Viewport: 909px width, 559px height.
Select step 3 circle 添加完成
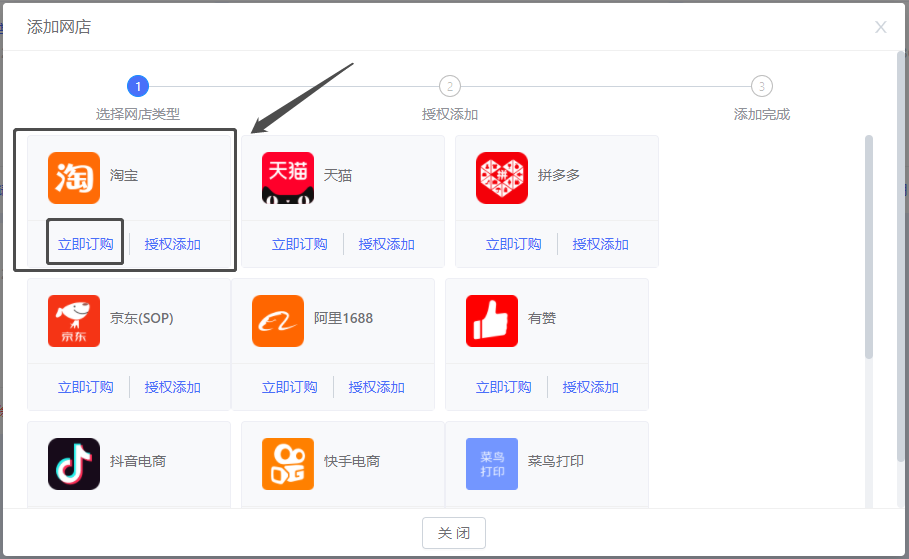point(762,86)
